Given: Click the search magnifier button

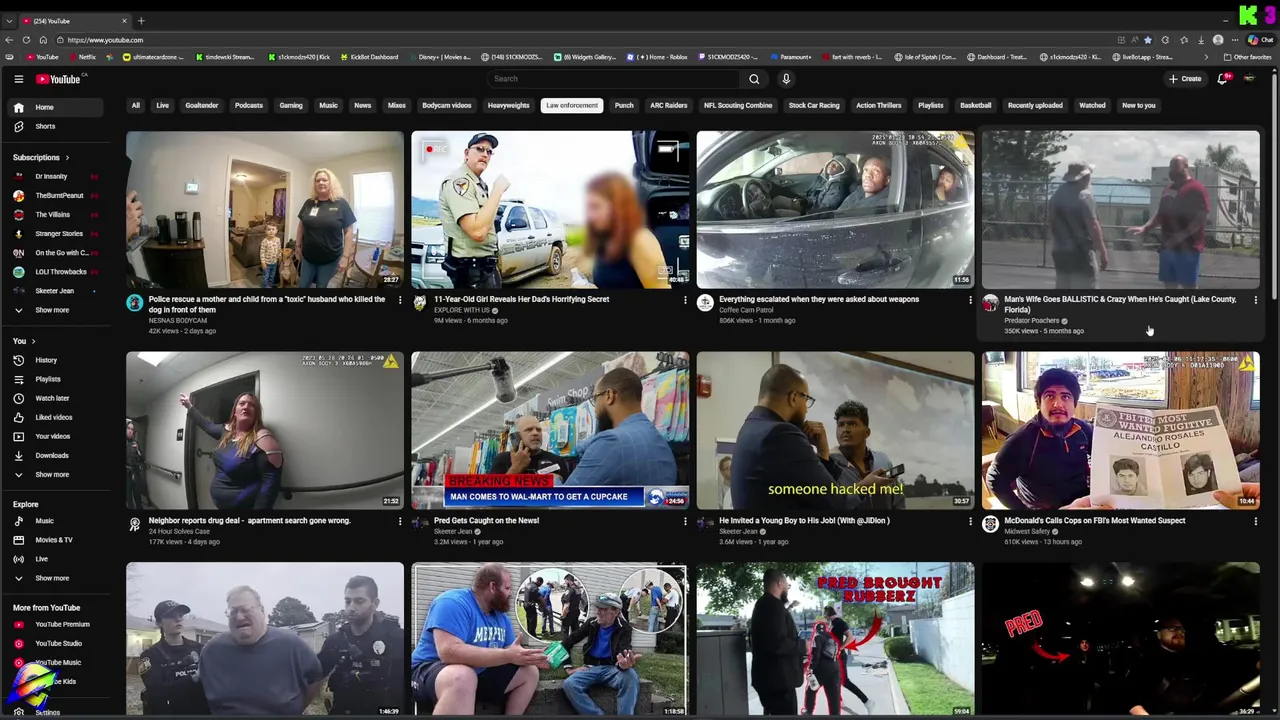Looking at the screenshot, I should [x=754, y=79].
